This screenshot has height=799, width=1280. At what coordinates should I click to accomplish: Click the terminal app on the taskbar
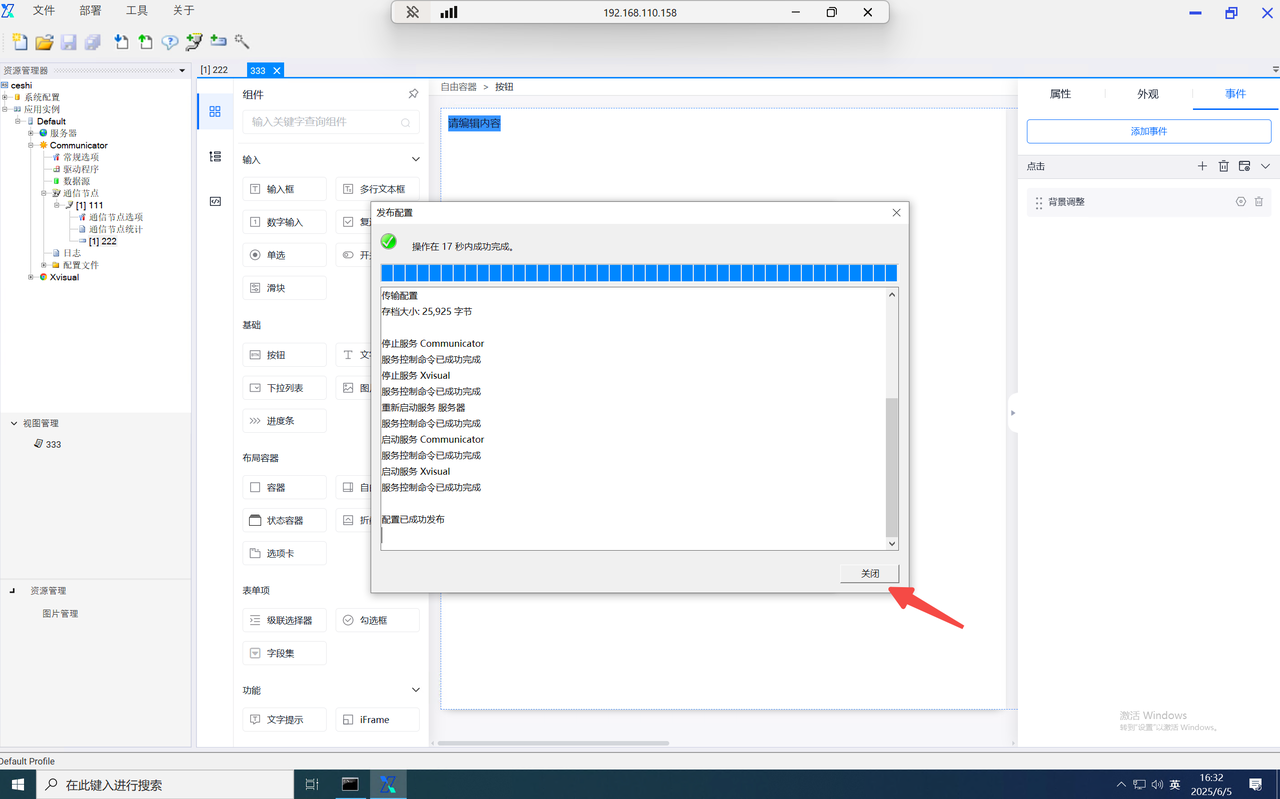(x=350, y=785)
